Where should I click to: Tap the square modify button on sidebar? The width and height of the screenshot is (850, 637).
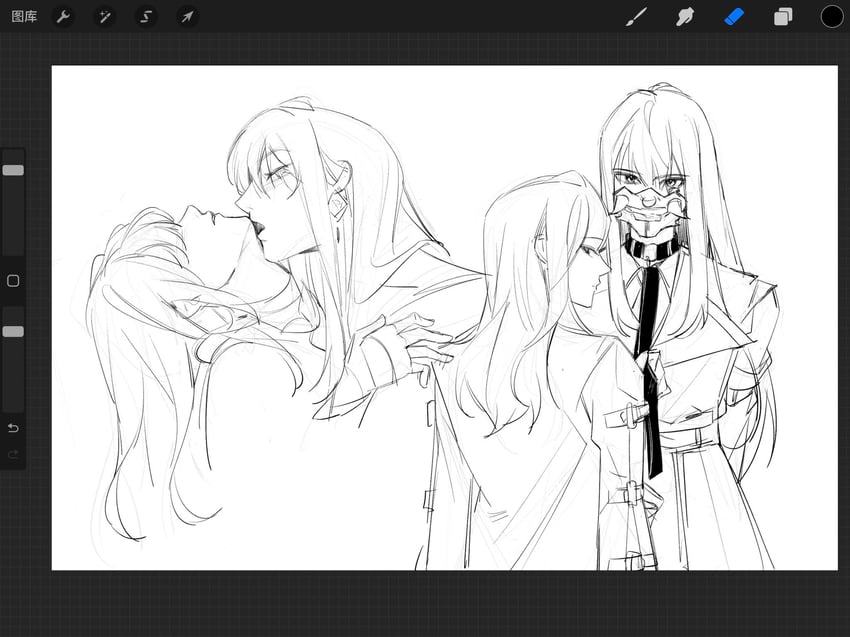point(13,281)
